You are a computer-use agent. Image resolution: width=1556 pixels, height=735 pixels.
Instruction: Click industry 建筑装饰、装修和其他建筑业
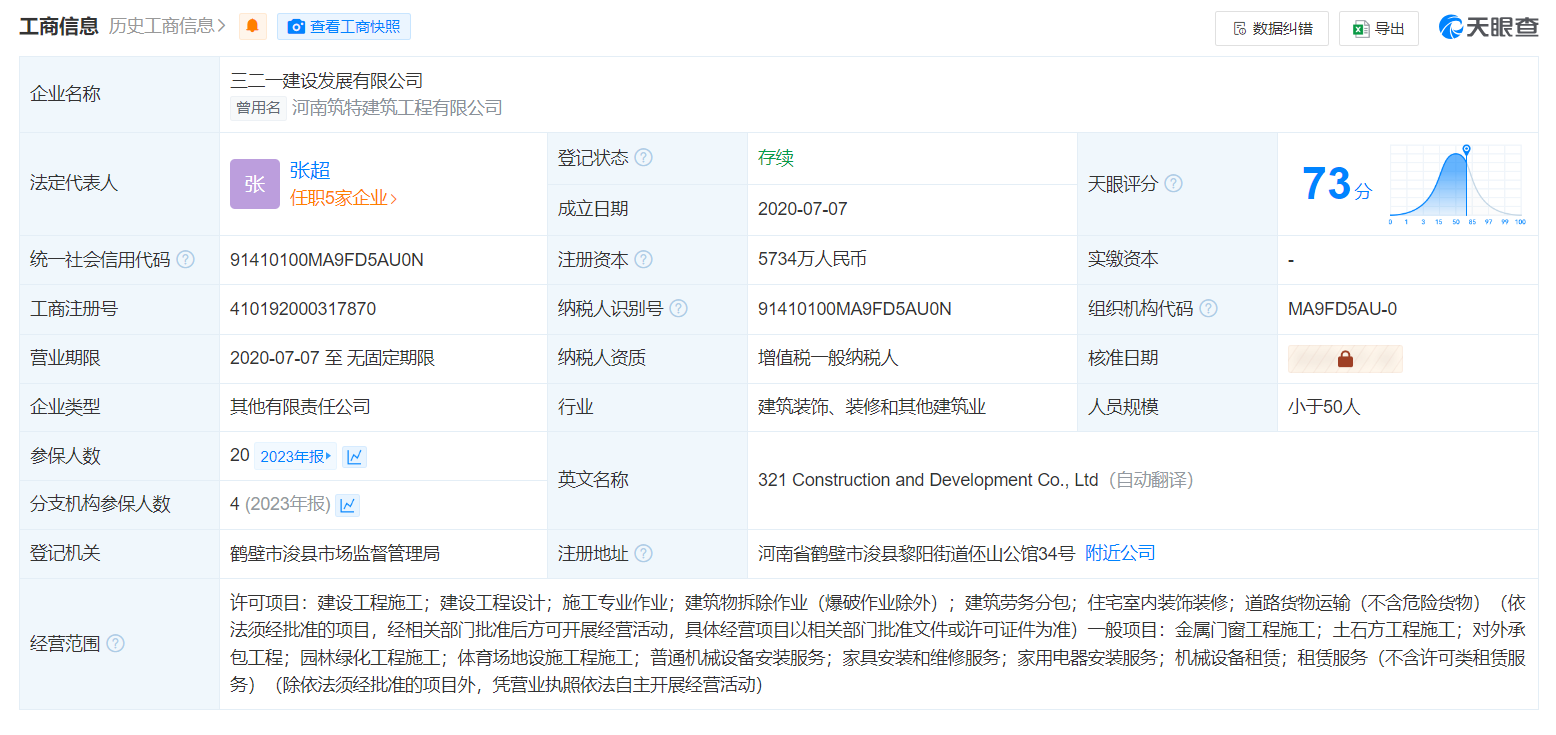click(872, 407)
